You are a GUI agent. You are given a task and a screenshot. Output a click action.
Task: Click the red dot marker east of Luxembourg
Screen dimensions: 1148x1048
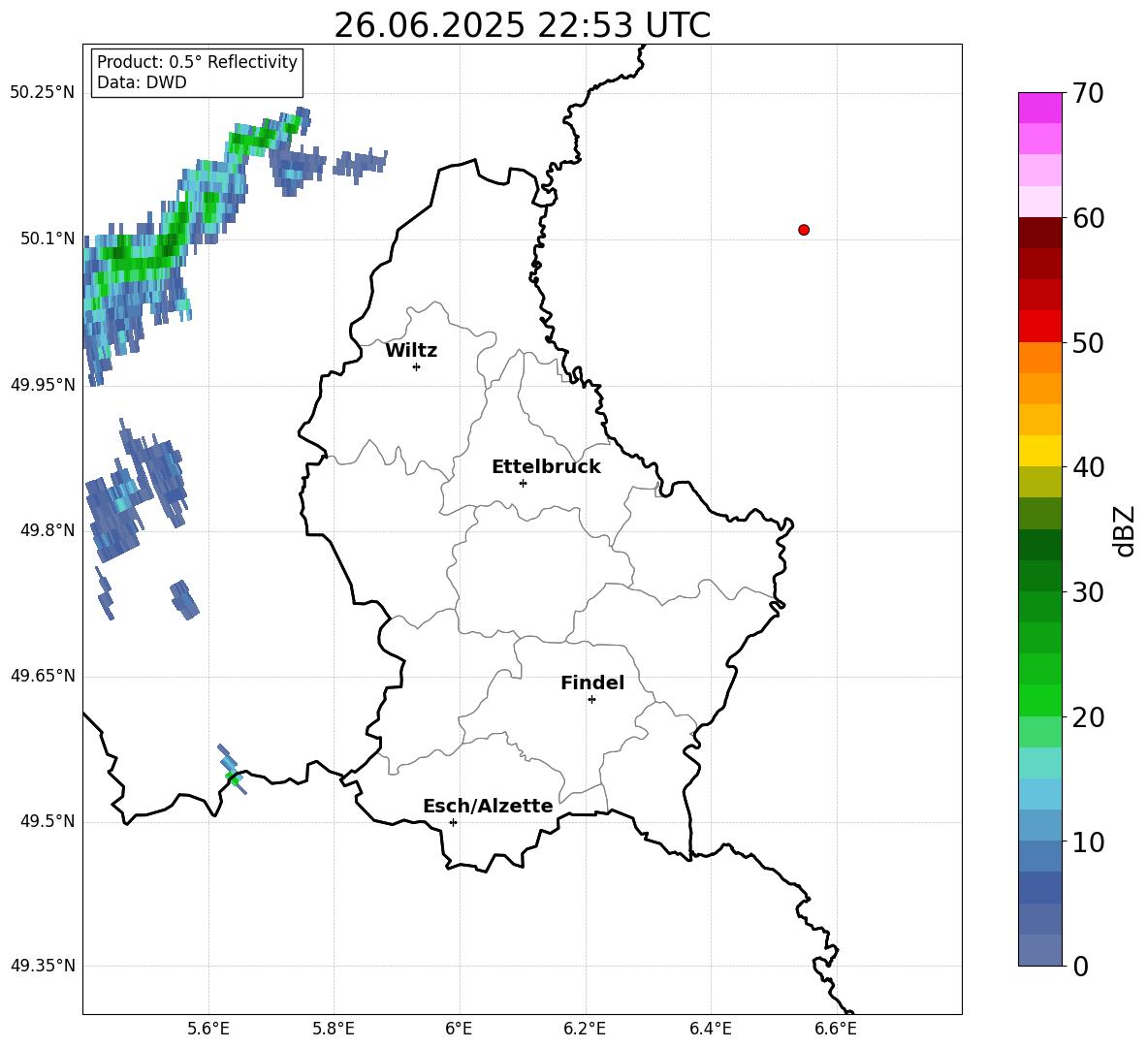point(804,230)
